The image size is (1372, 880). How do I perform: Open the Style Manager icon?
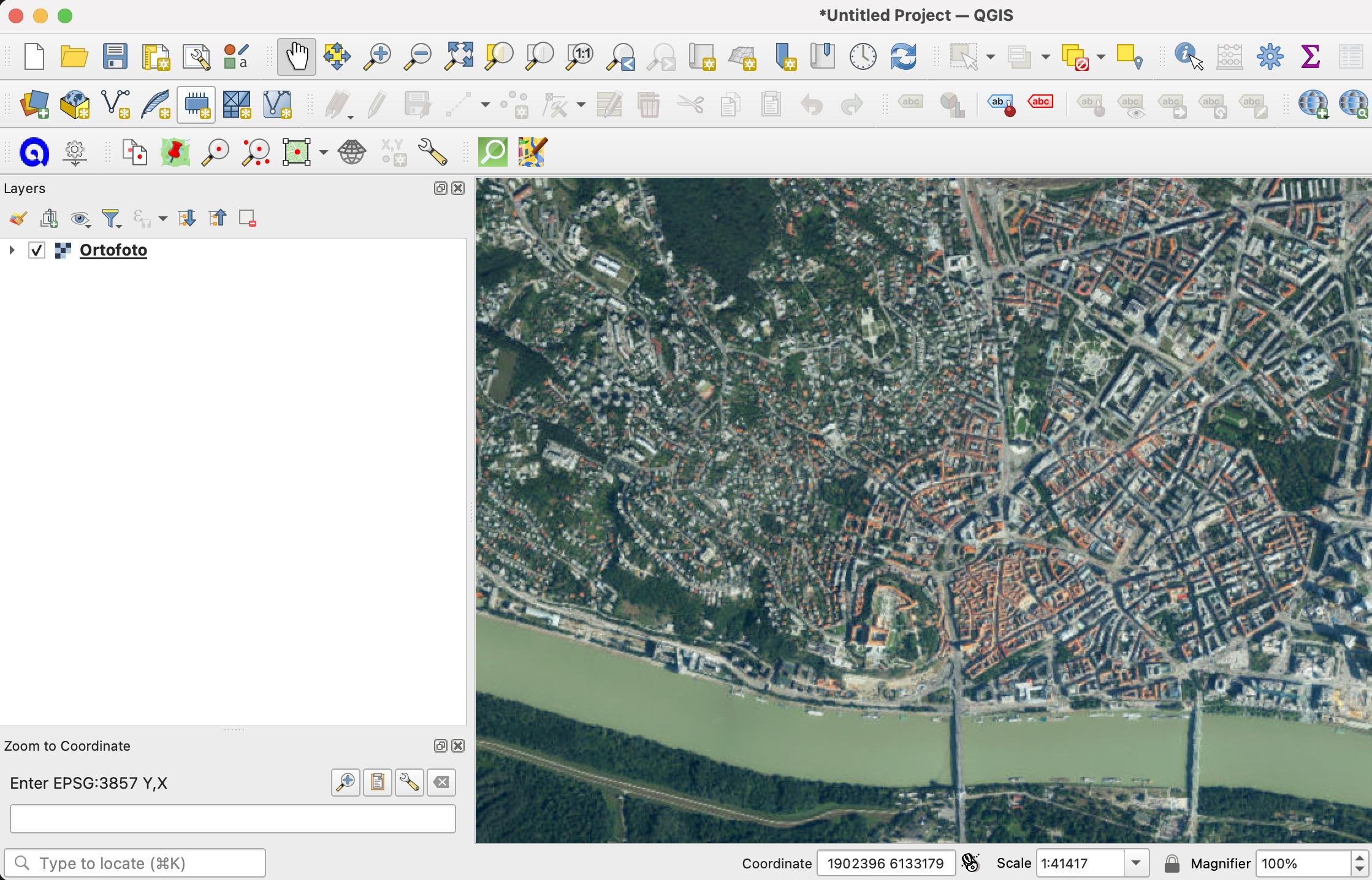(236, 56)
